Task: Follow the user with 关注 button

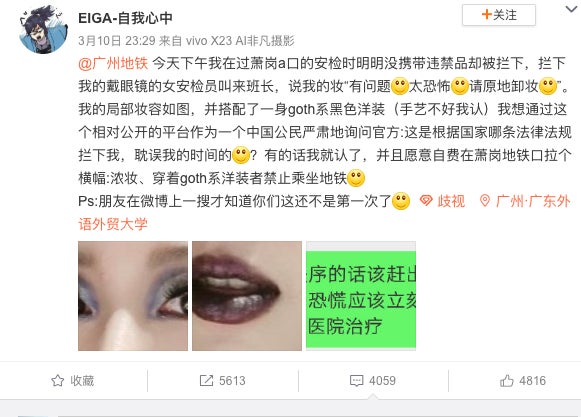Action: tap(499, 15)
